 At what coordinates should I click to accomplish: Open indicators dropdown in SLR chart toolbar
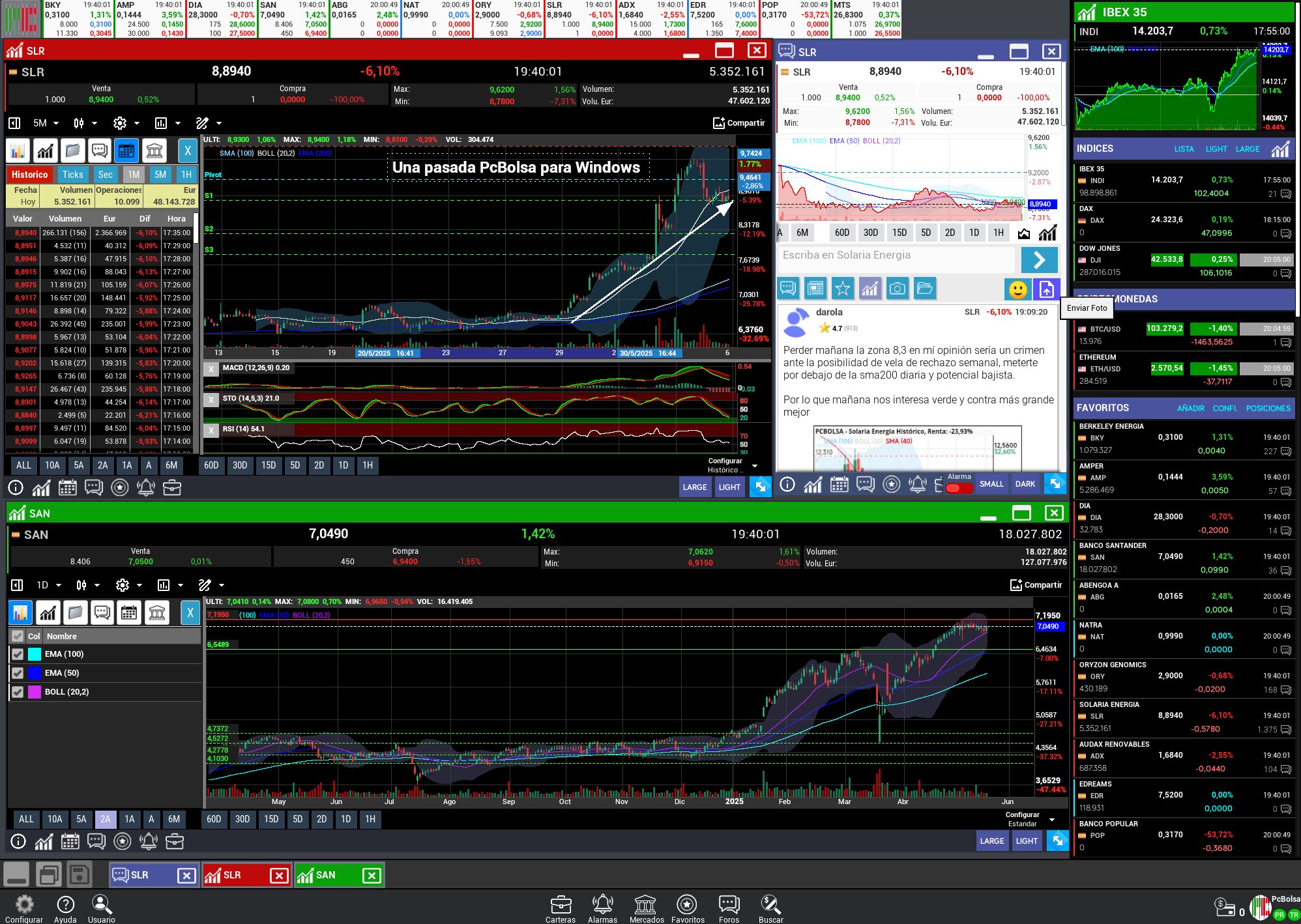(169, 123)
